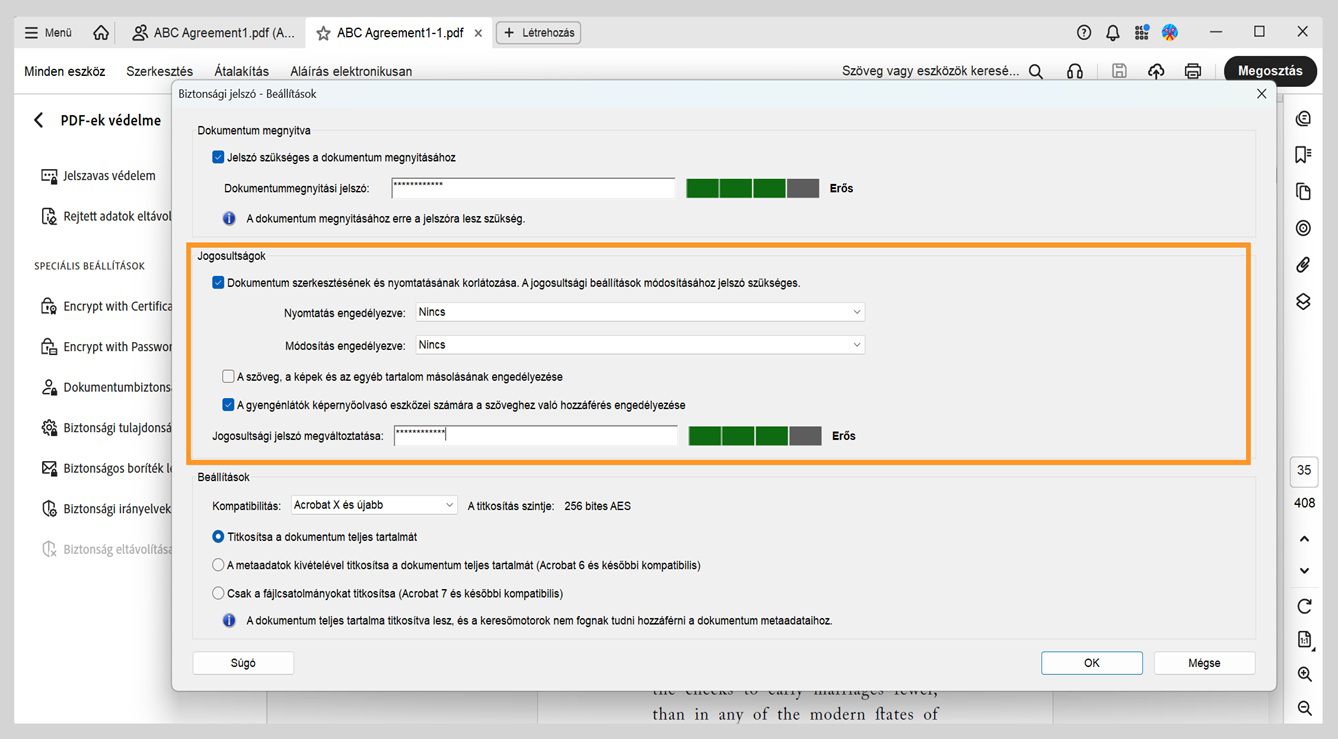Open the apps grid icon
The image size is (1338, 739).
[1141, 33]
